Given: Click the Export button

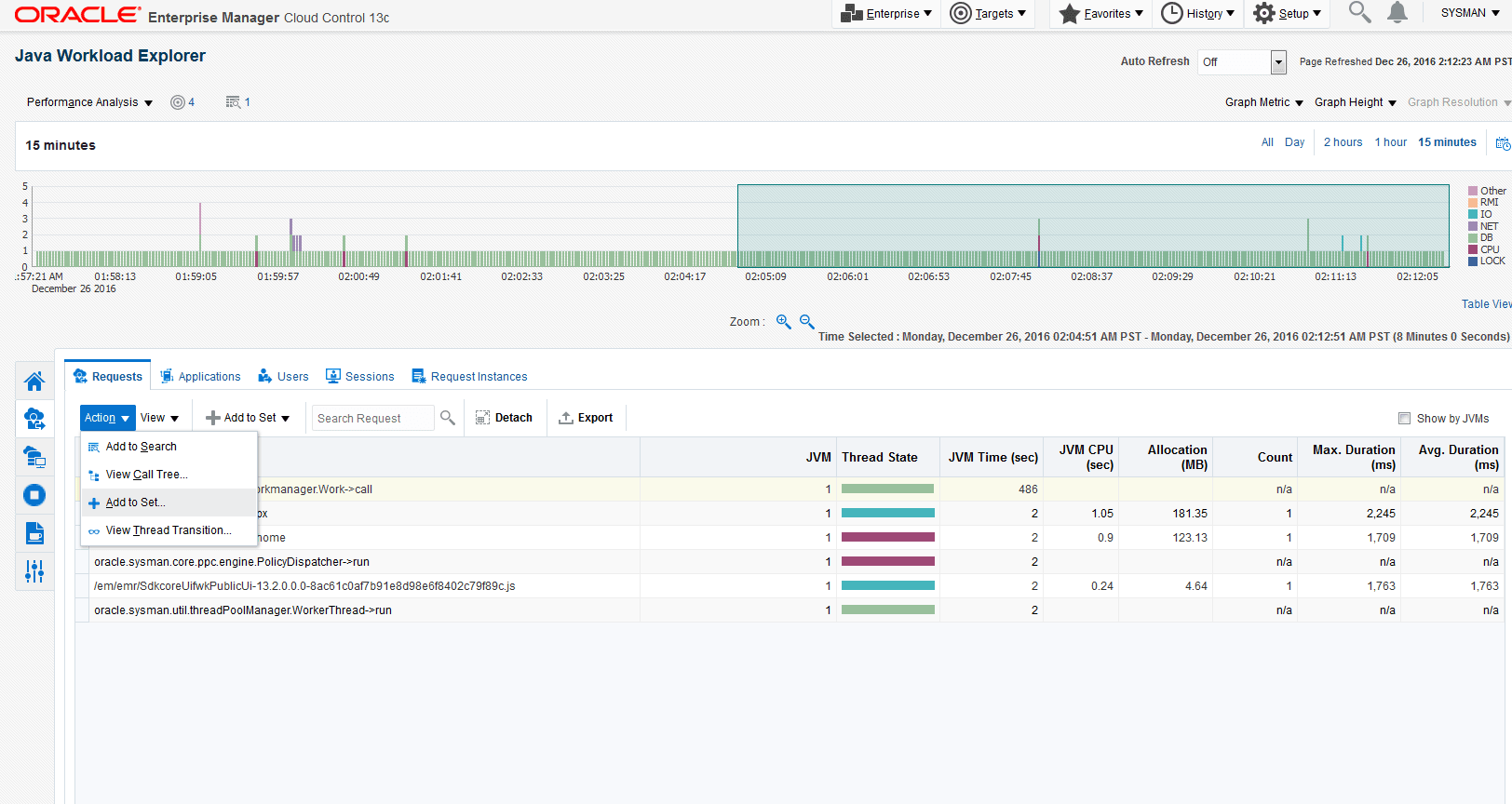Looking at the screenshot, I should pos(586,418).
